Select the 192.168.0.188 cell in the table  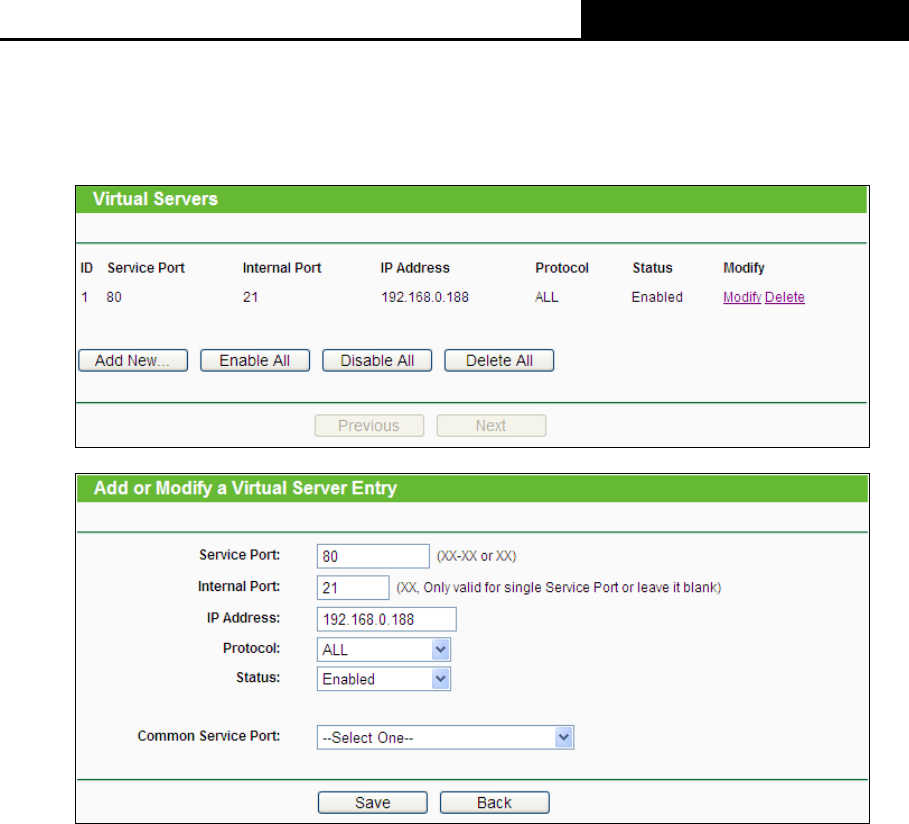tap(425, 297)
